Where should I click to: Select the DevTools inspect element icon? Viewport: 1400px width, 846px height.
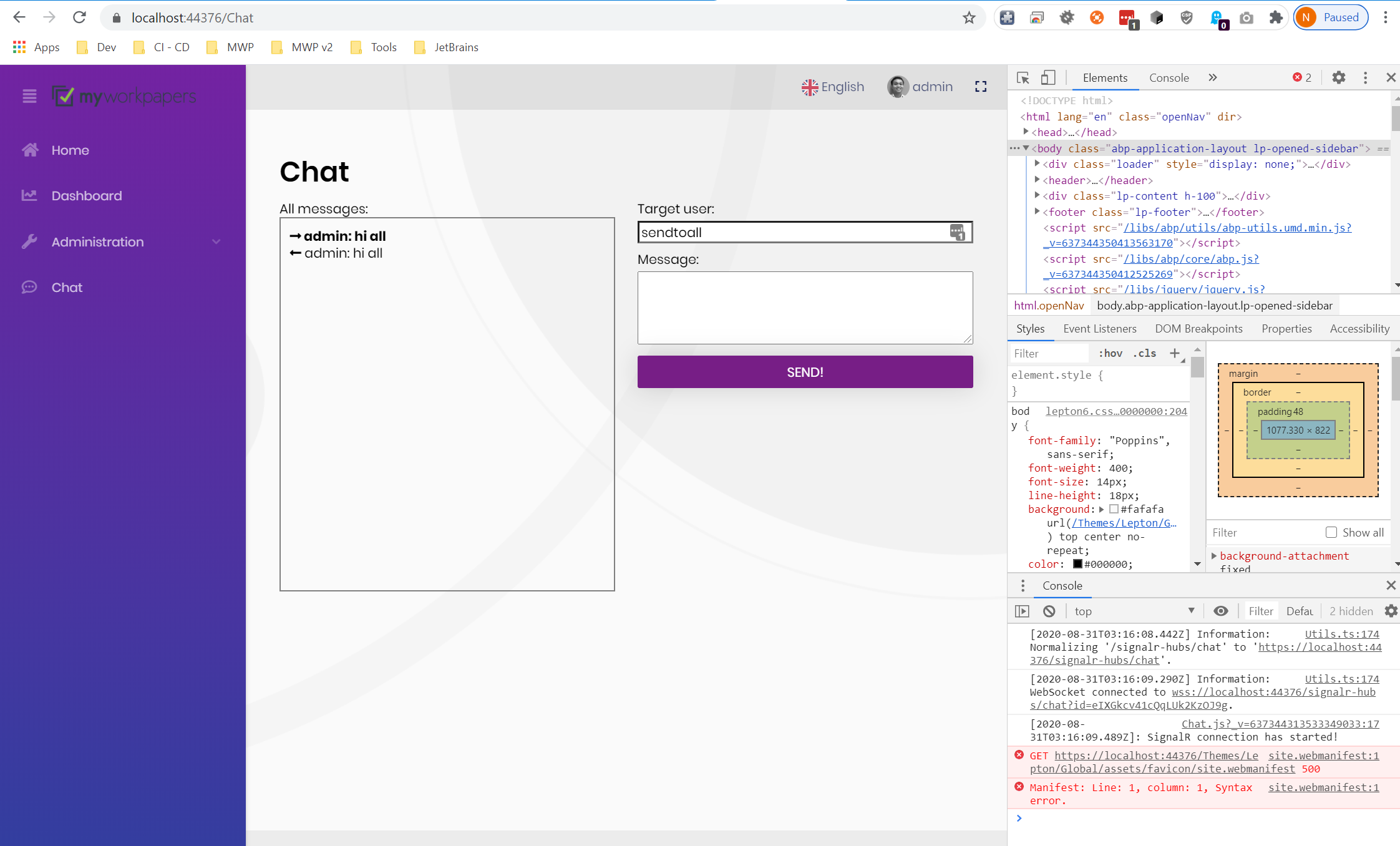pos(1023,77)
